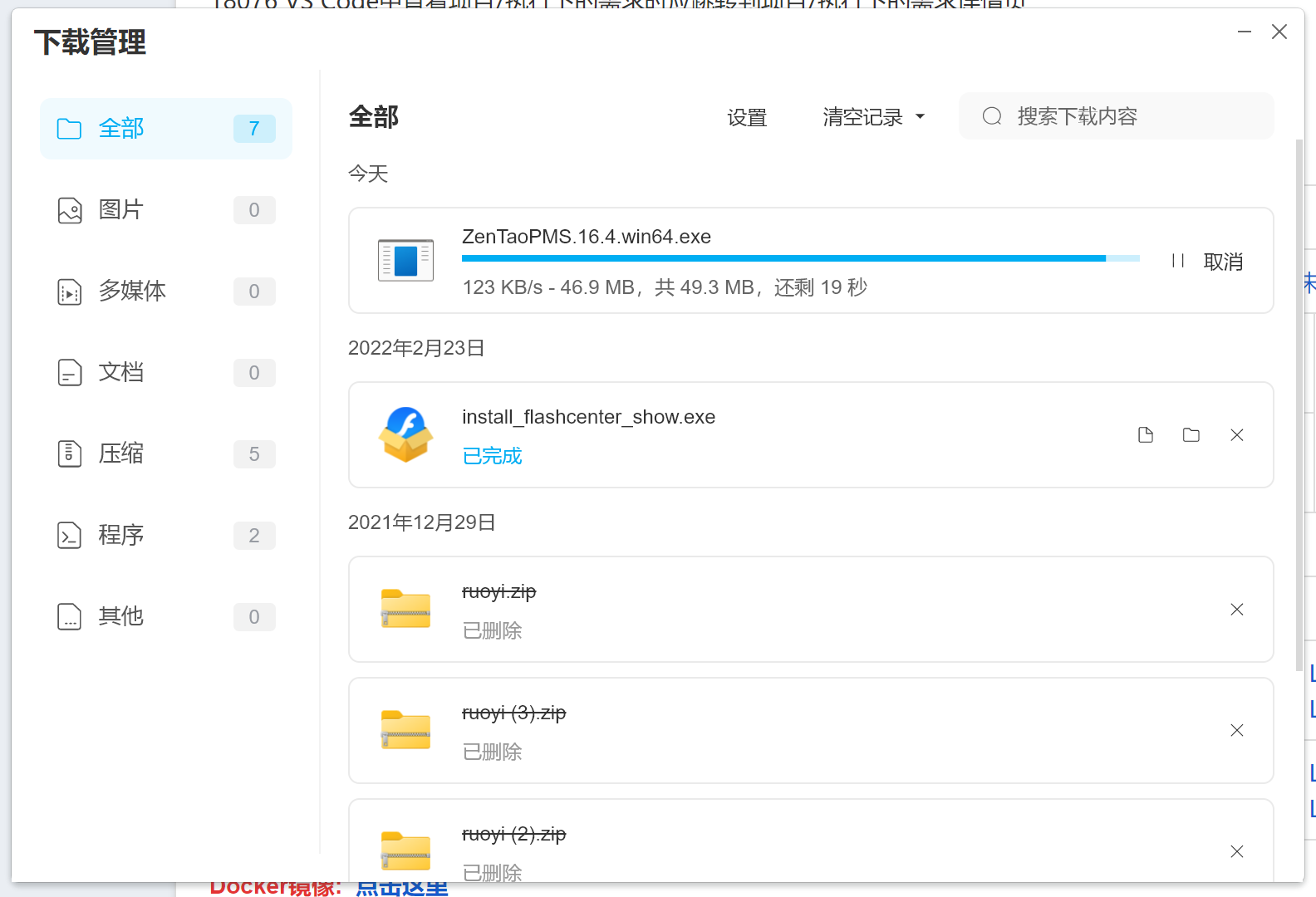Close the 下载管理 window
1316x897 pixels.
[1279, 32]
